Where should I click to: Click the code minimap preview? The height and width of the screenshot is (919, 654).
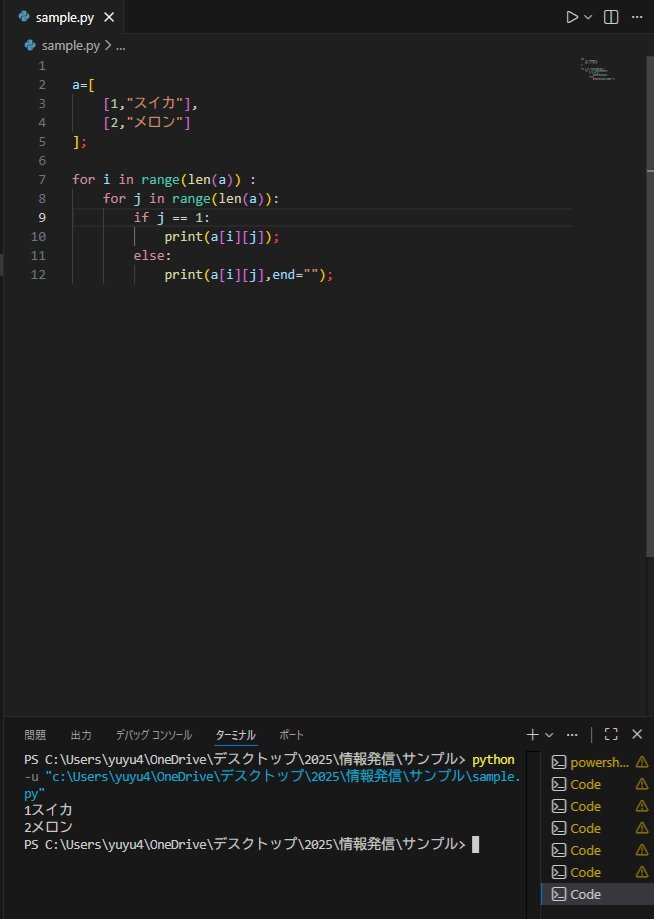(597, 70)
